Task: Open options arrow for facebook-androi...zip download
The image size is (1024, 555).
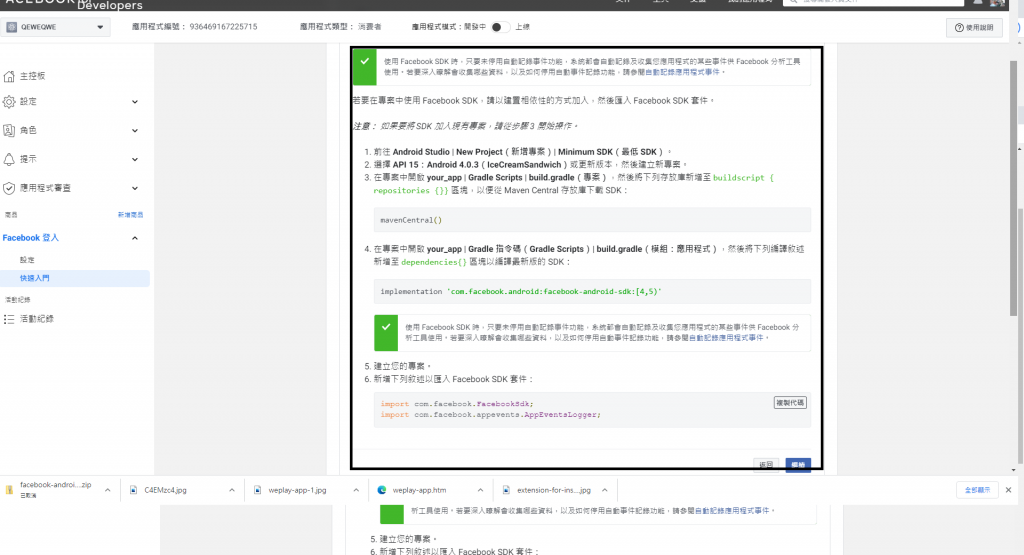Action: (x=108, y=490)
